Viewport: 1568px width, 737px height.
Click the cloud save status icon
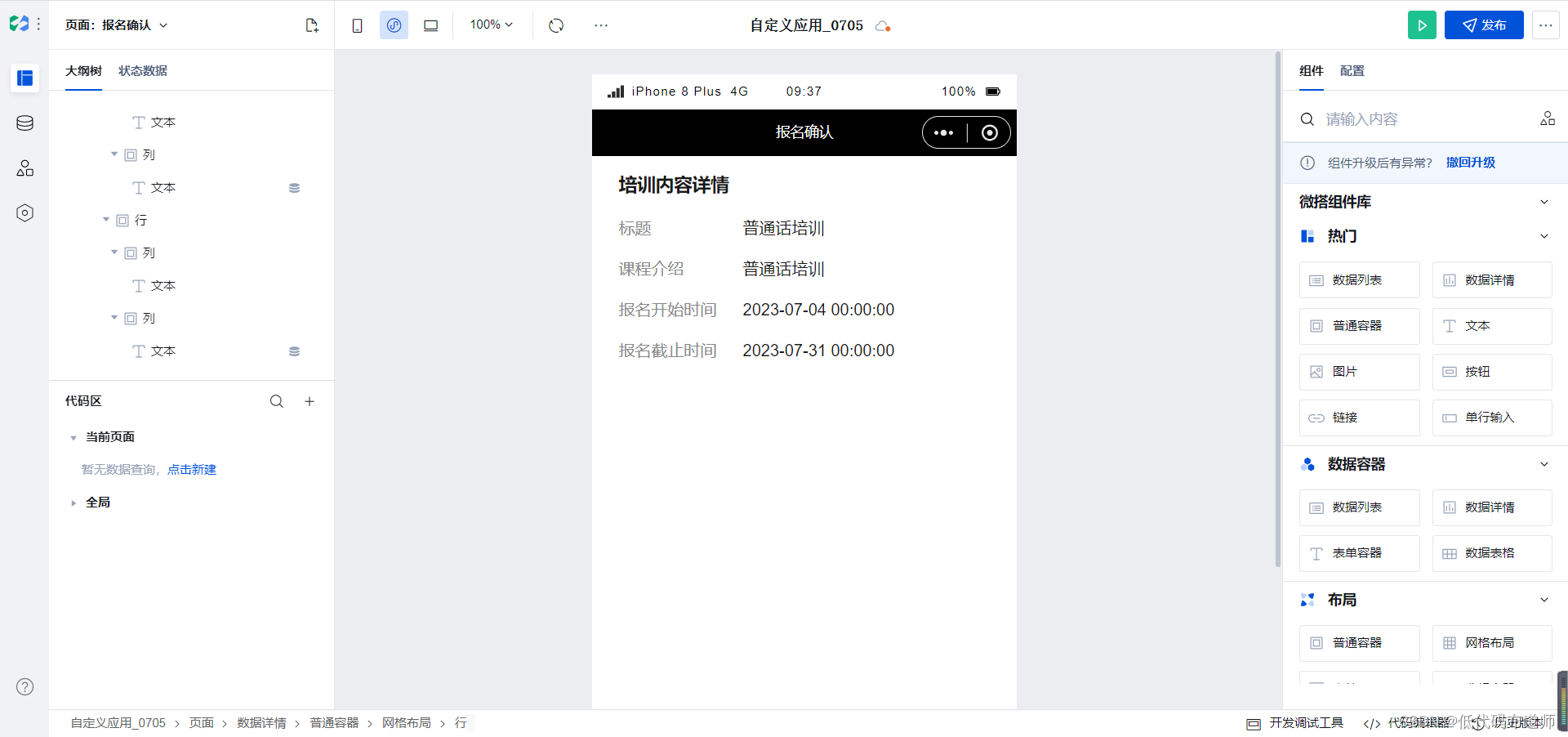[x=882, y=26]
